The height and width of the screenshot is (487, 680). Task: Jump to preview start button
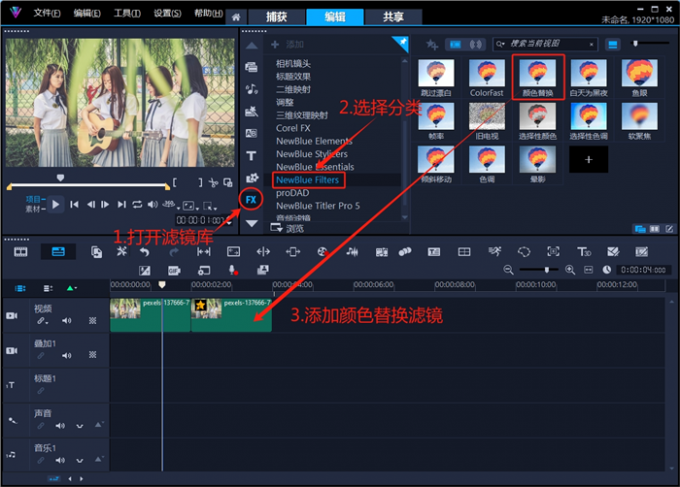point(75,204)
